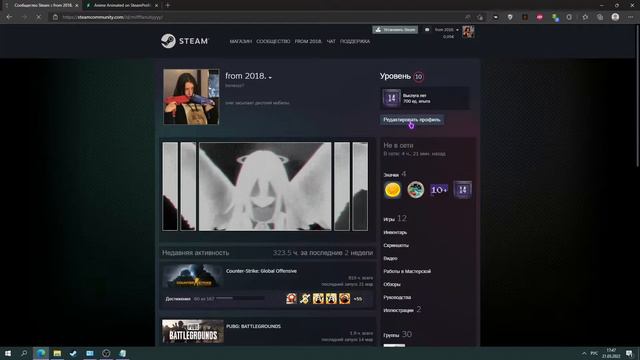This screenshot has height=360, width=640.
Task: Click the 14 years badge in badges row
Action: tap(462, 190)
